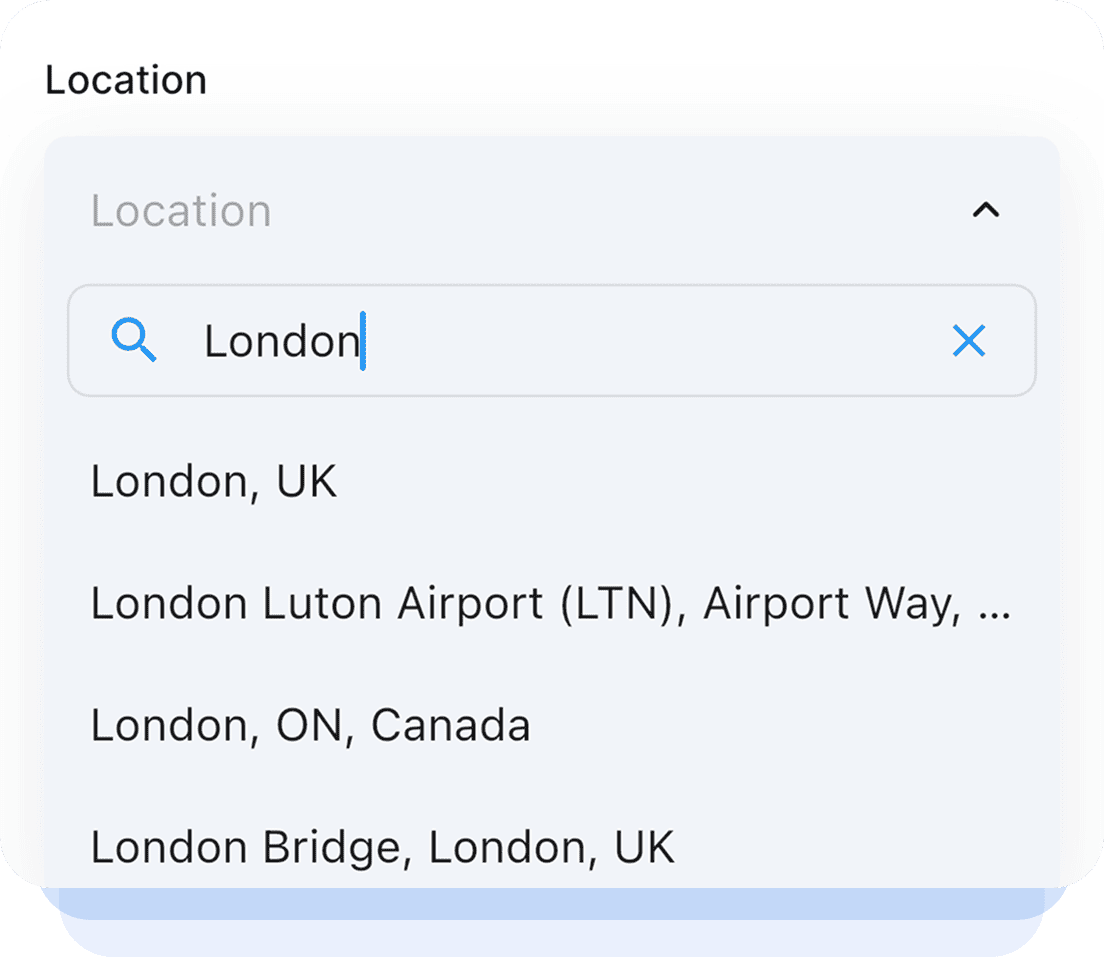Image resolution: width=1104 pixels, height=957 pixels.
Task: Click the truncated ellipsis on the Luton Airport entry
Action: pyautogui.click(x=994, y=606)
